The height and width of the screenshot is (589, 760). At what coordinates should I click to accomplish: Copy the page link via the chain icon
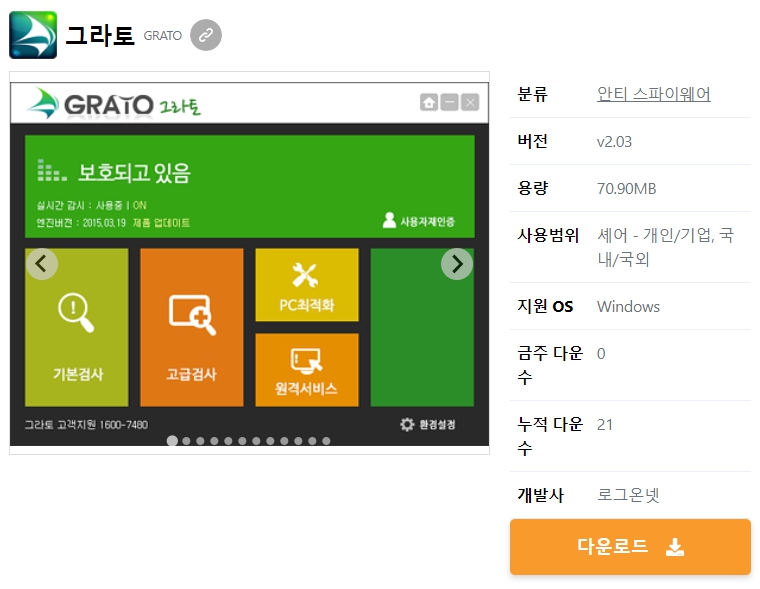point(206,35)
